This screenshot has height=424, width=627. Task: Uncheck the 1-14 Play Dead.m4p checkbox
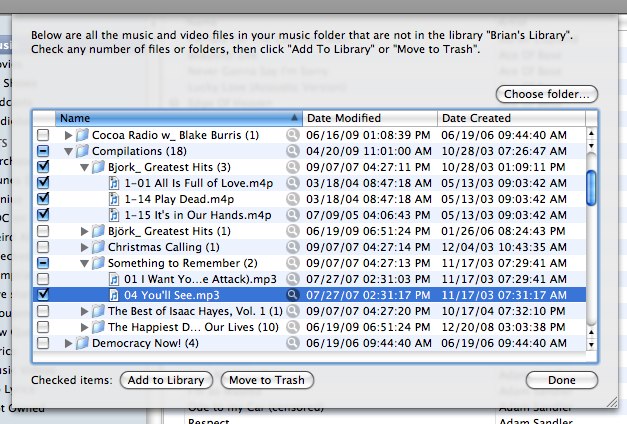click(42, 199)
